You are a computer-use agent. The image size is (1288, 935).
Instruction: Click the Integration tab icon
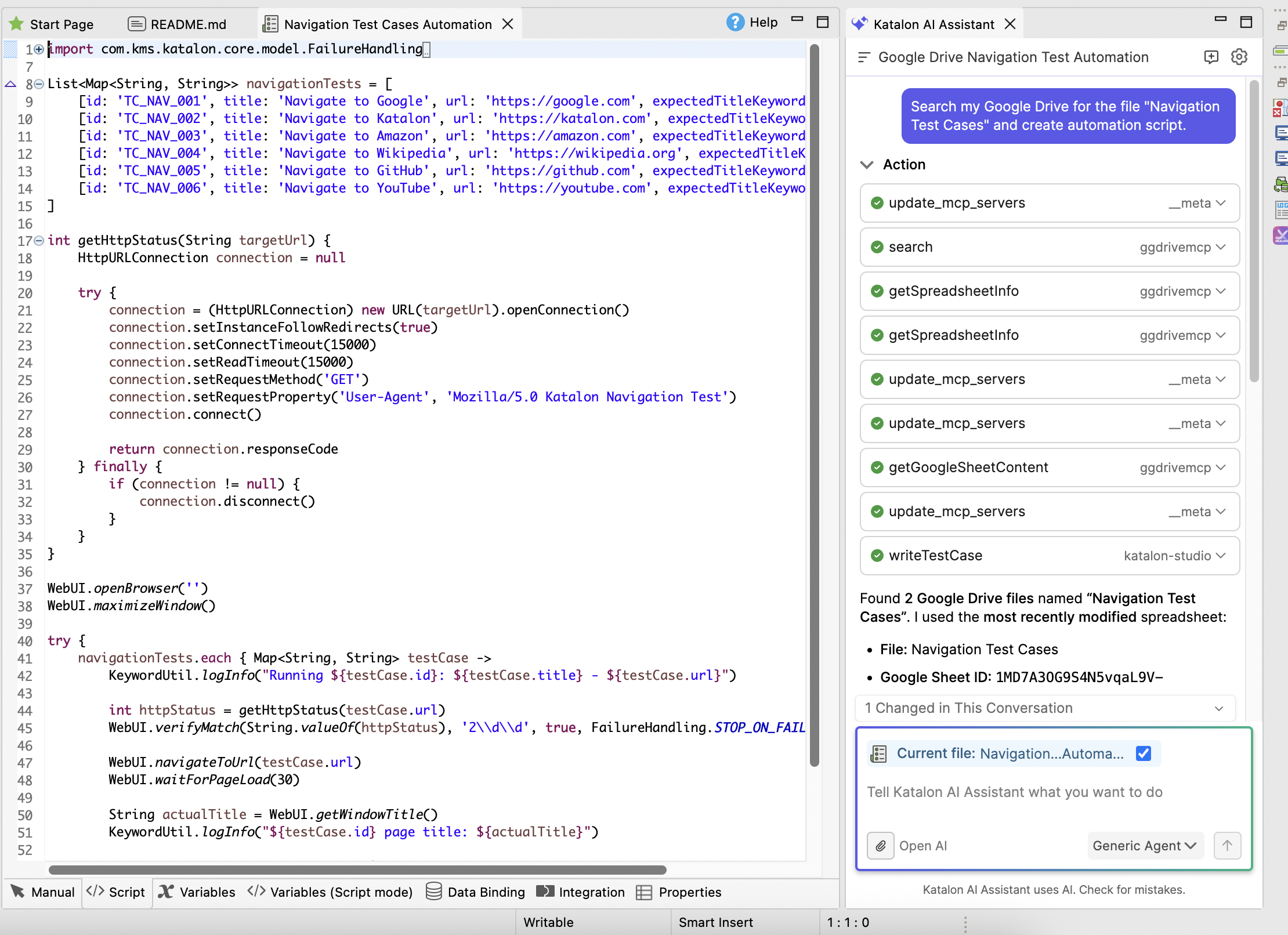(545, 891)
